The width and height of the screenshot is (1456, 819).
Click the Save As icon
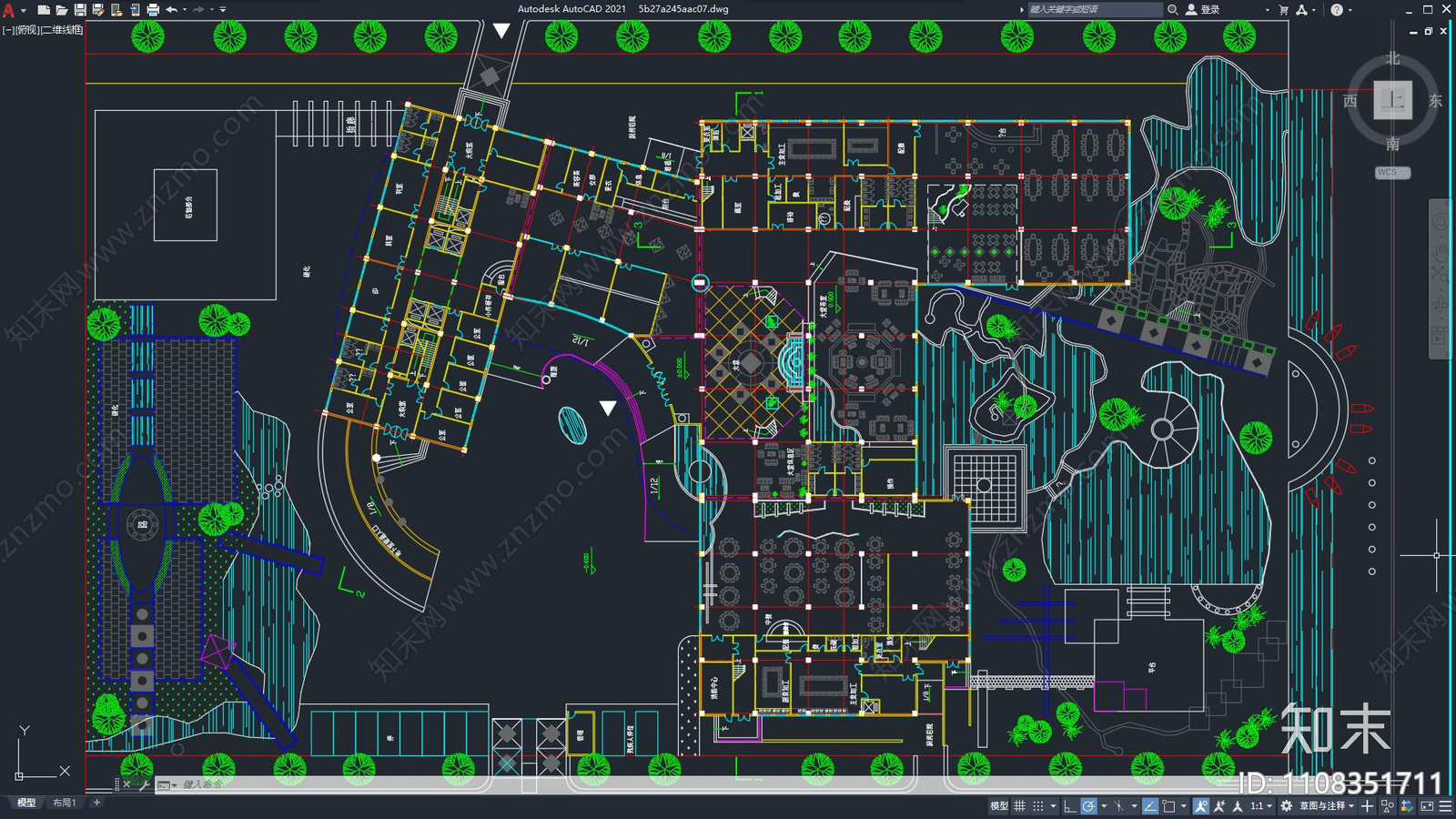click(x=97, y=10)
